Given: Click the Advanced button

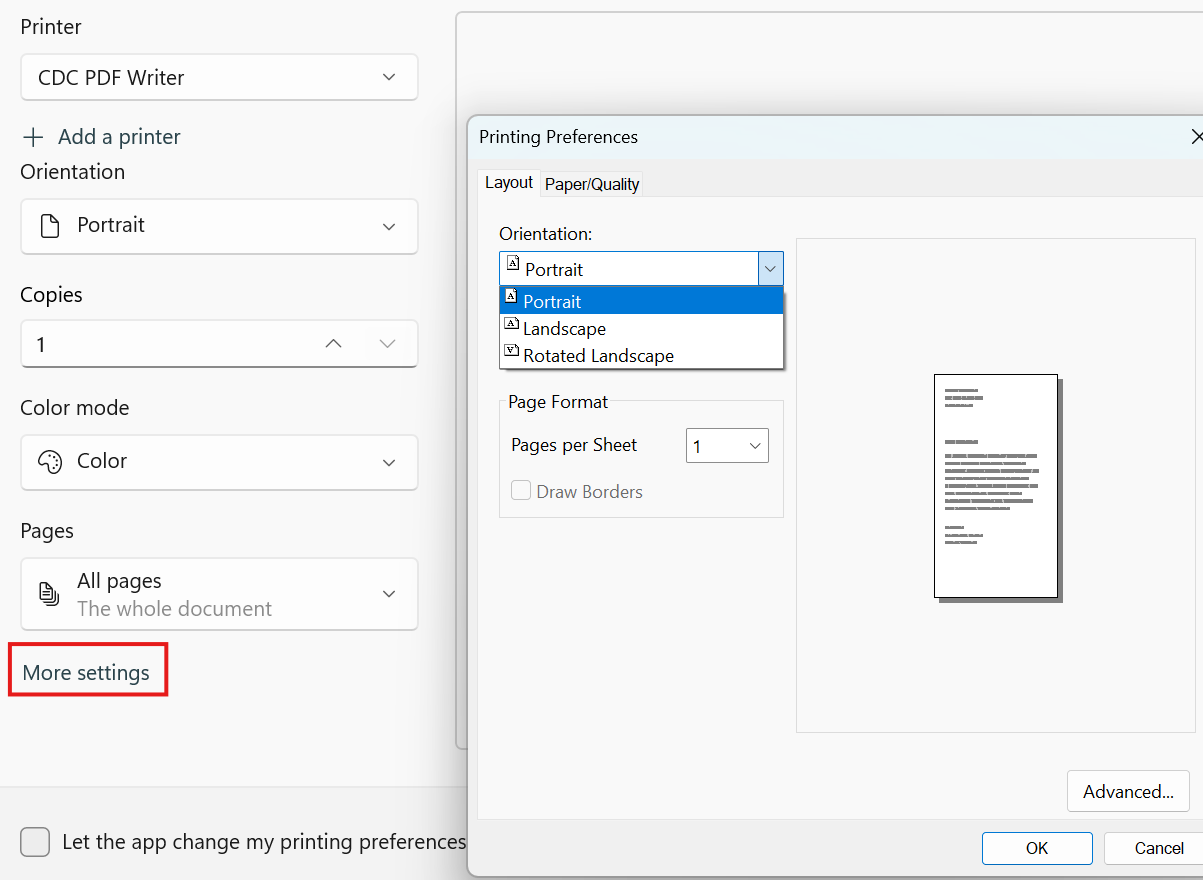Looking at the screenshot, I should pyautogui.click(x=1128, y=791).
